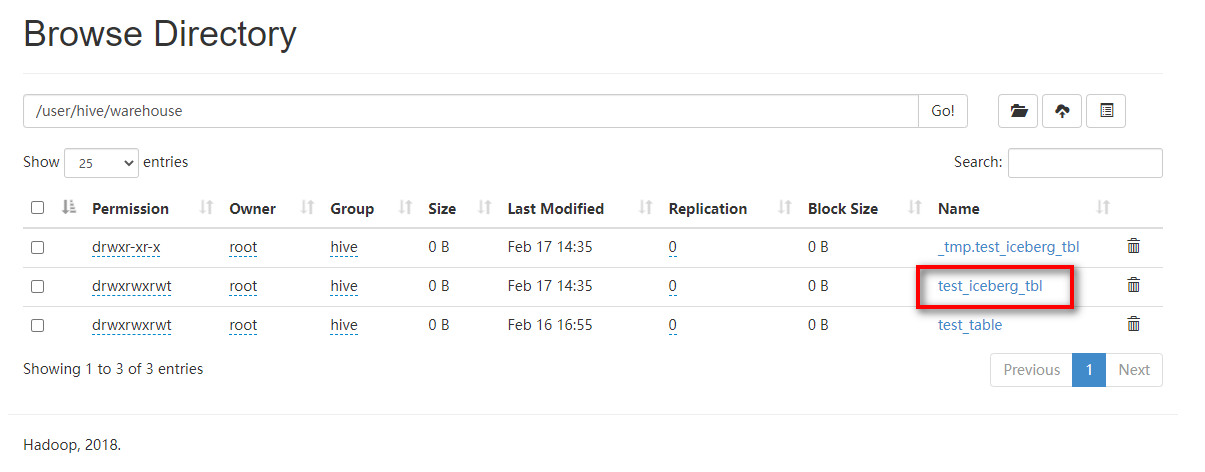
Task: Click the upload files cloud icon
Action: tap(1062, 111)
